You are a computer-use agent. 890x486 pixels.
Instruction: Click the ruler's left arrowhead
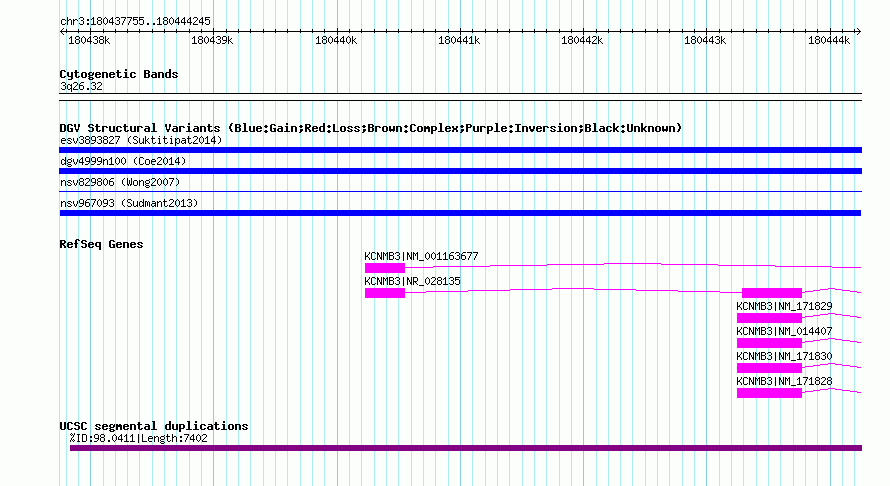pos(62,32)
